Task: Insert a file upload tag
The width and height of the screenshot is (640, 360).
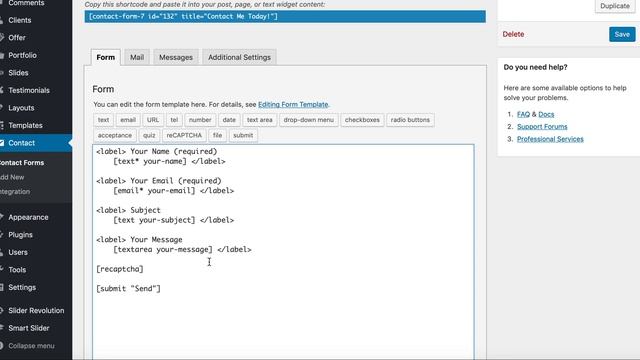Action: point(218,136)
